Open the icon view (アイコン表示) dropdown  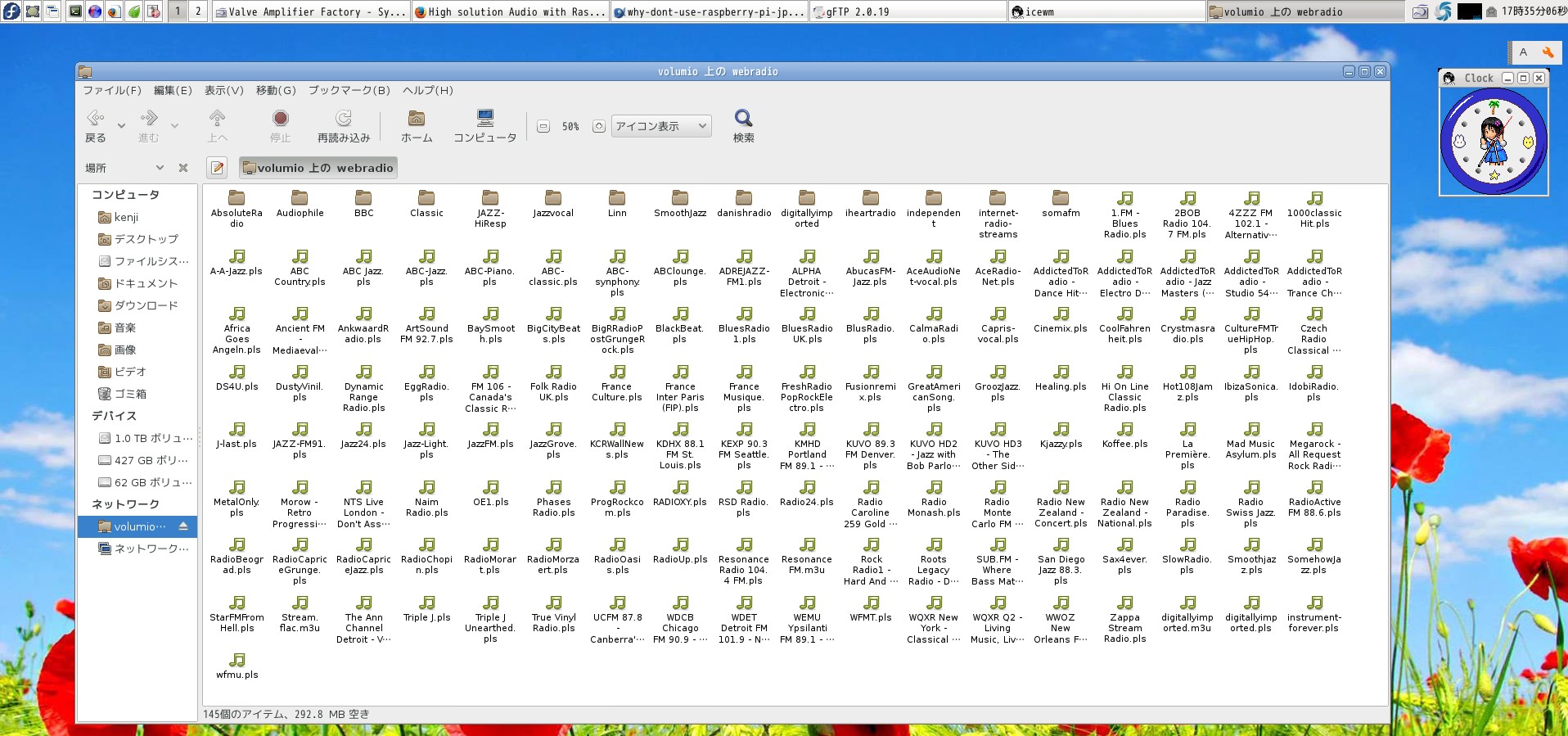660,126
